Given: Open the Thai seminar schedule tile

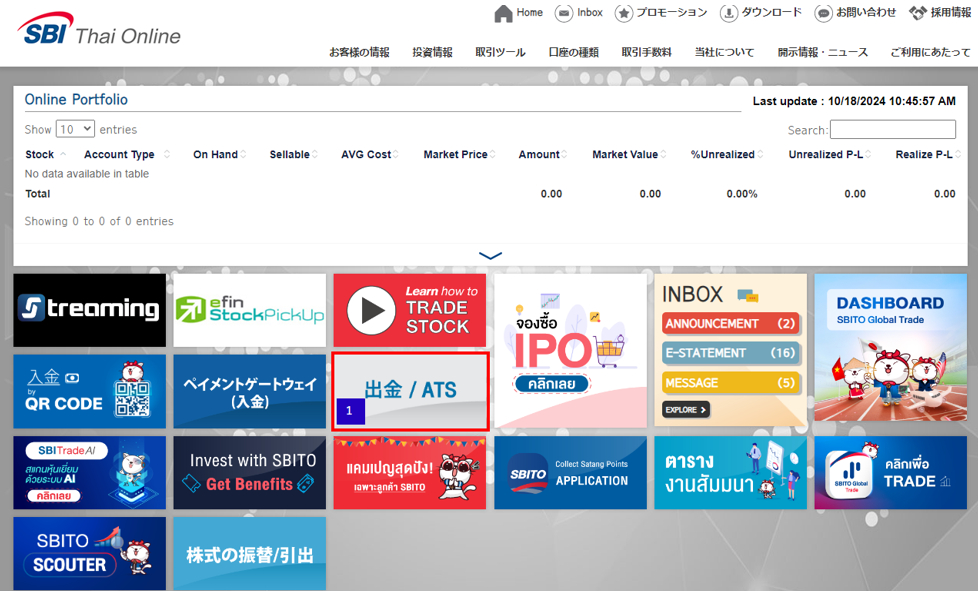Looking at the screenshot, I should click(x=730, y=473).
